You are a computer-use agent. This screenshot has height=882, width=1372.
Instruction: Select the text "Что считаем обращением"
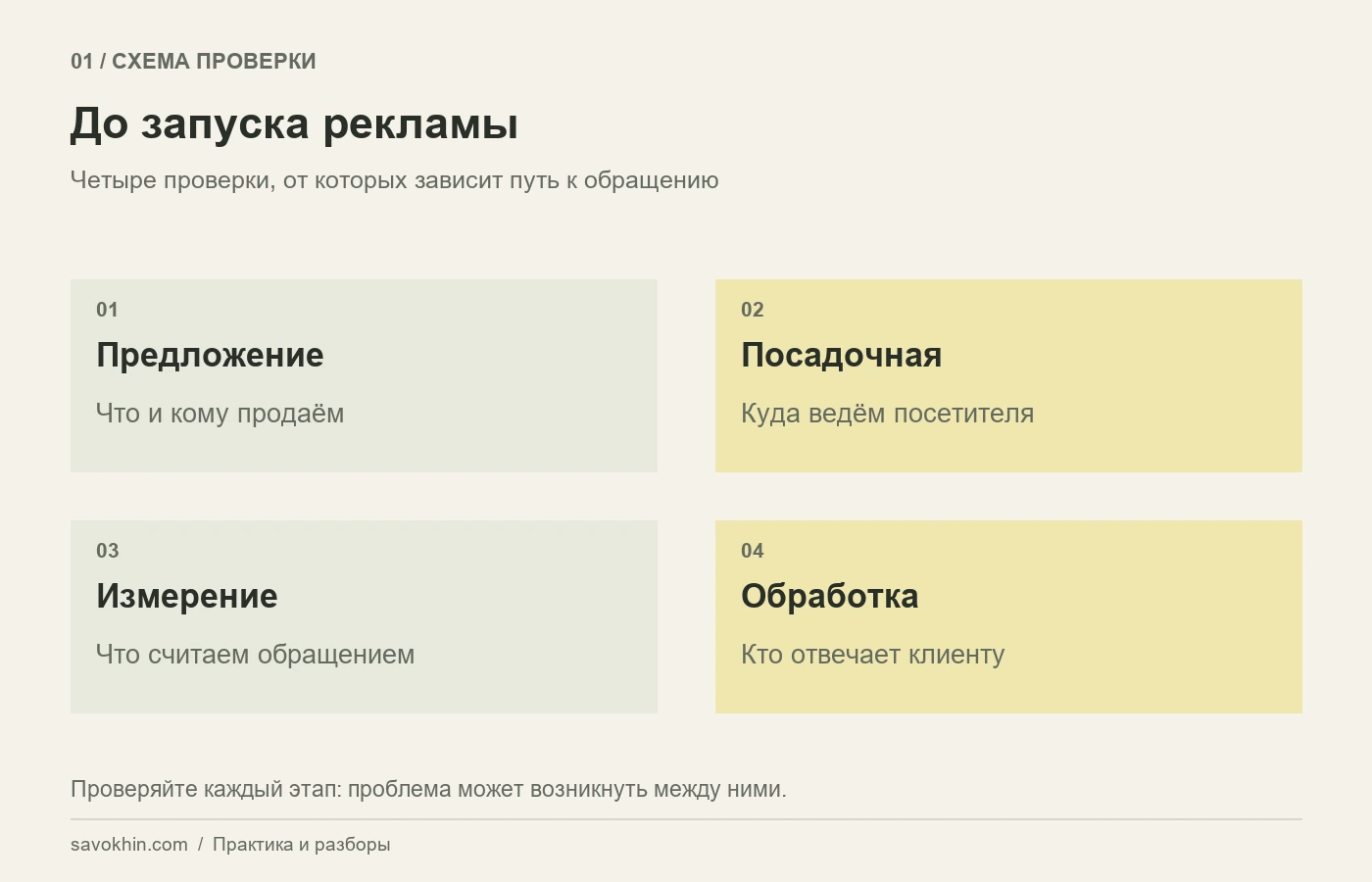(255, 655)
